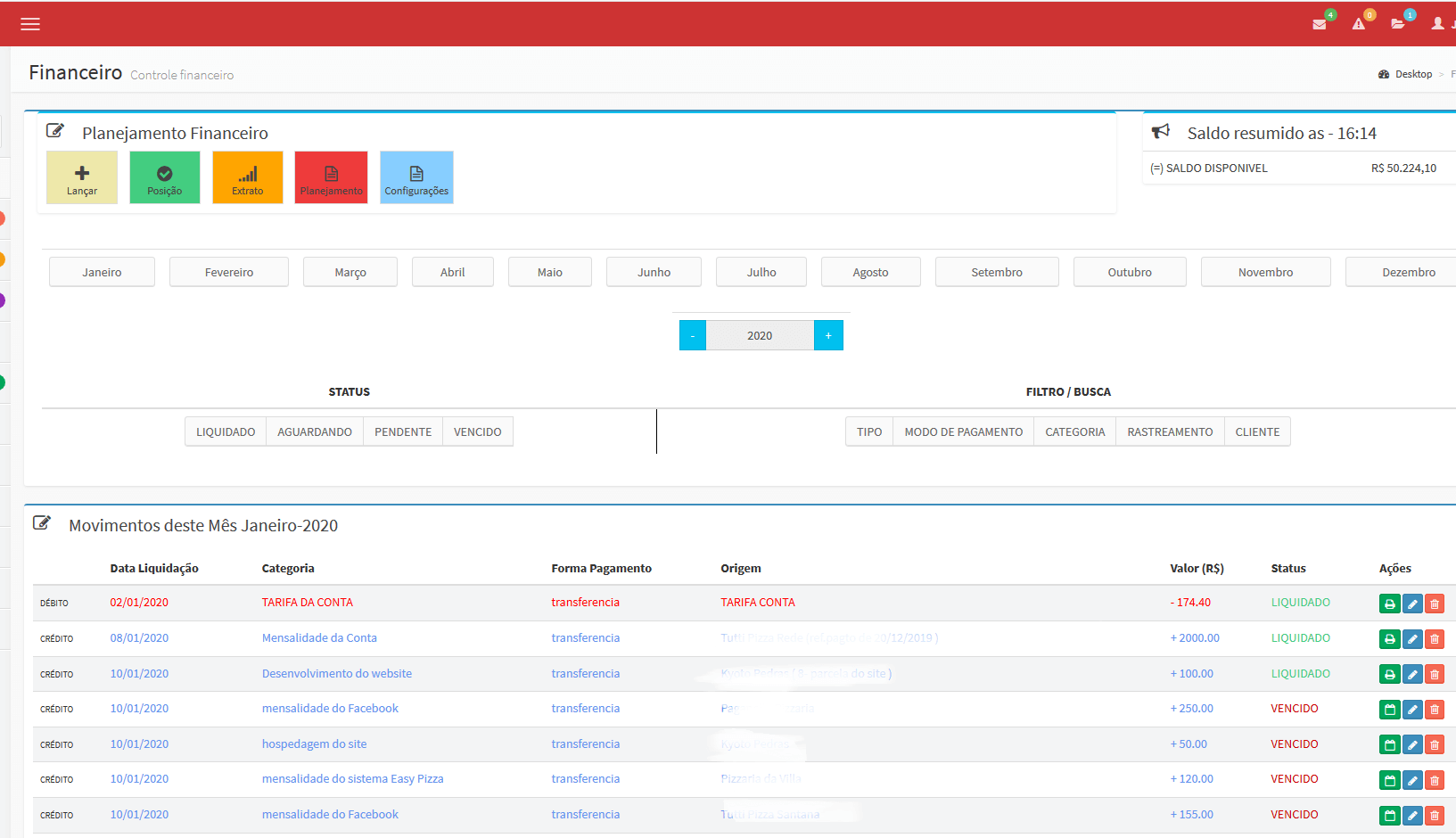This screenshot has height=838, width=1456.
Task: Increase the year with the plus button
Action: coord(828,336)
